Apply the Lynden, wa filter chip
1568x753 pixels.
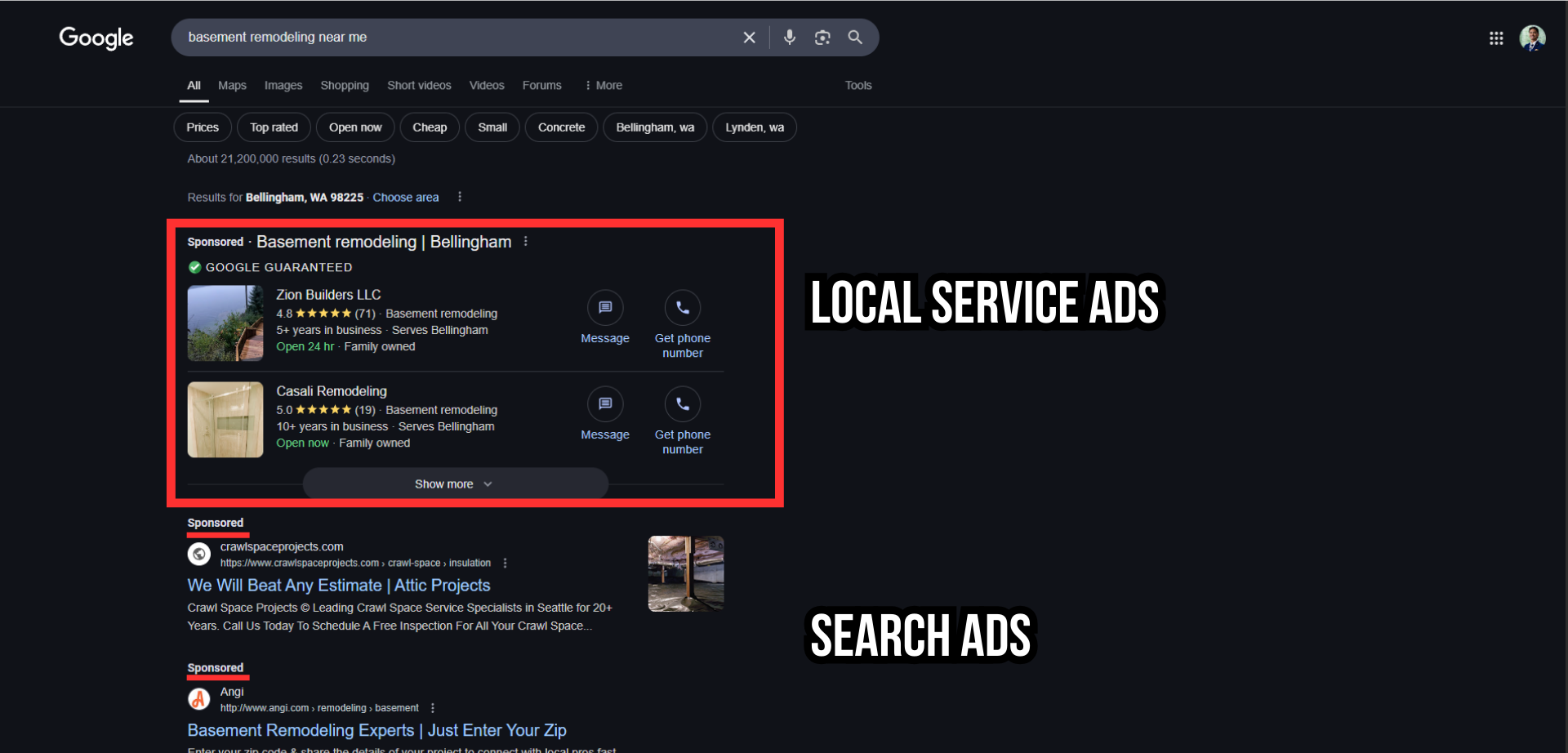click(755, 127)
